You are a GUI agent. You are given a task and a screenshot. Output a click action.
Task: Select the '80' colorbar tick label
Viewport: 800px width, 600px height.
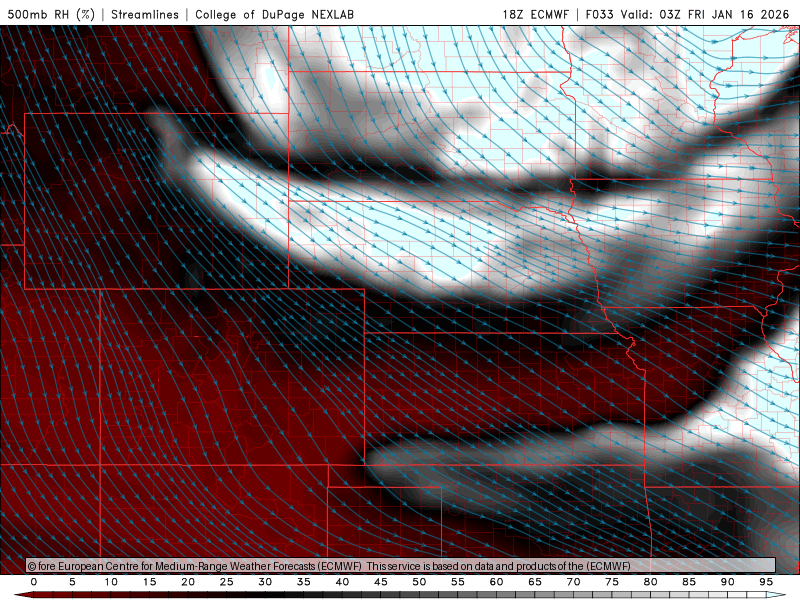(651, 582)
